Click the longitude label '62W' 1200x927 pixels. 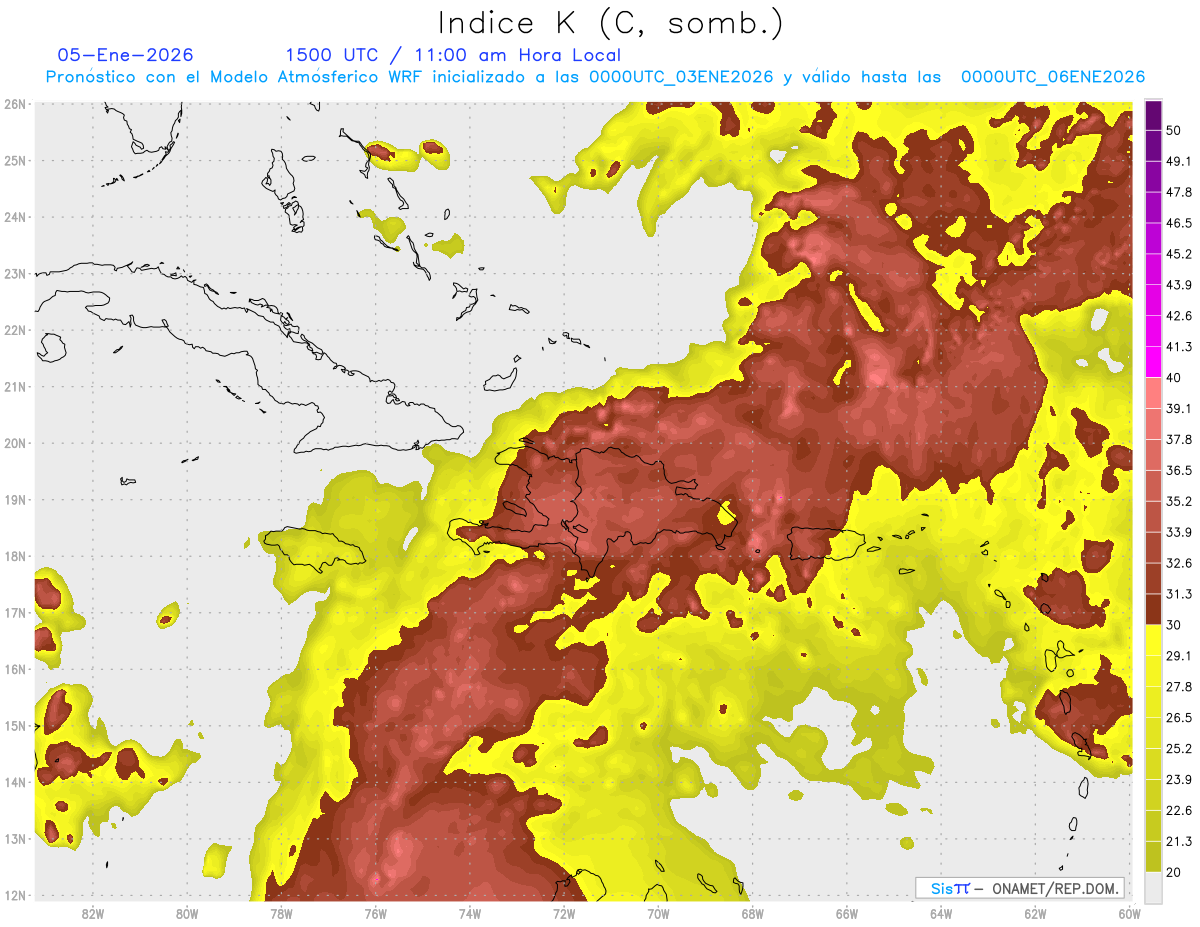point(1035,914)
